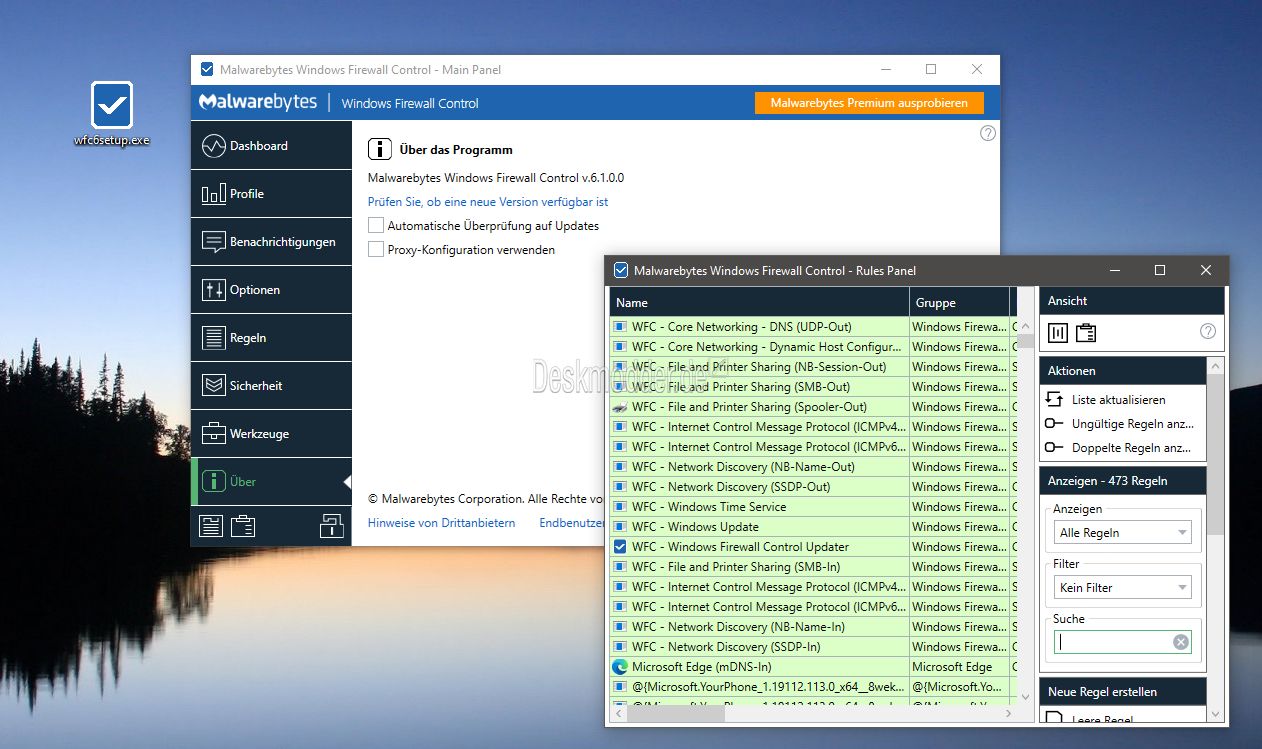Viewport: 1262px width, 749px height.
Task: Click the Aktionen panel header
Action: tap(1123, 371)
